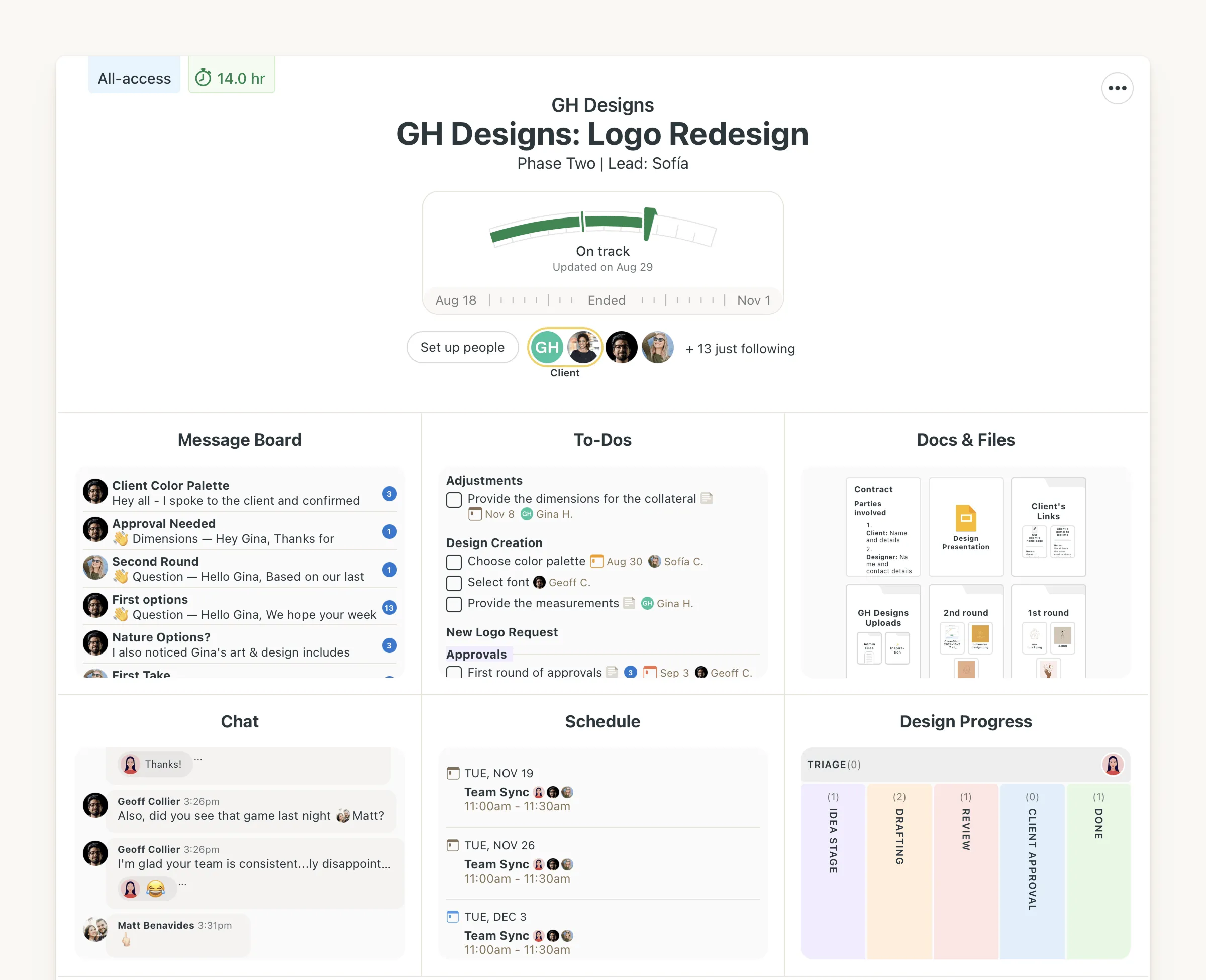The height and width of the screenshot is (980, 1206).
Task: Click the Aug 30 due date icon
Action: tap(596, 561)
